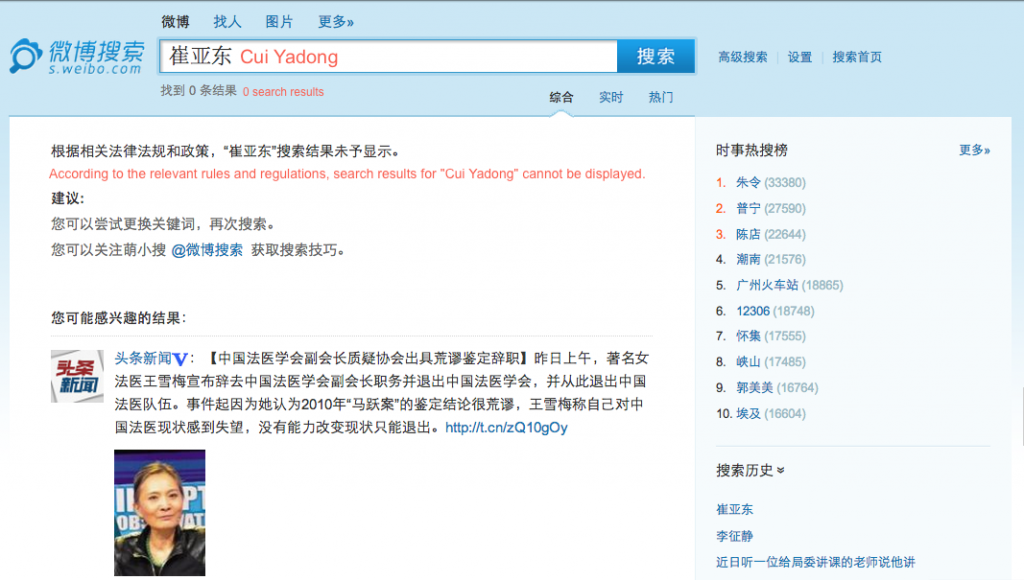Go to 搜索首页 link
This screenshot has height=580, width=1024.
(857, 57)
